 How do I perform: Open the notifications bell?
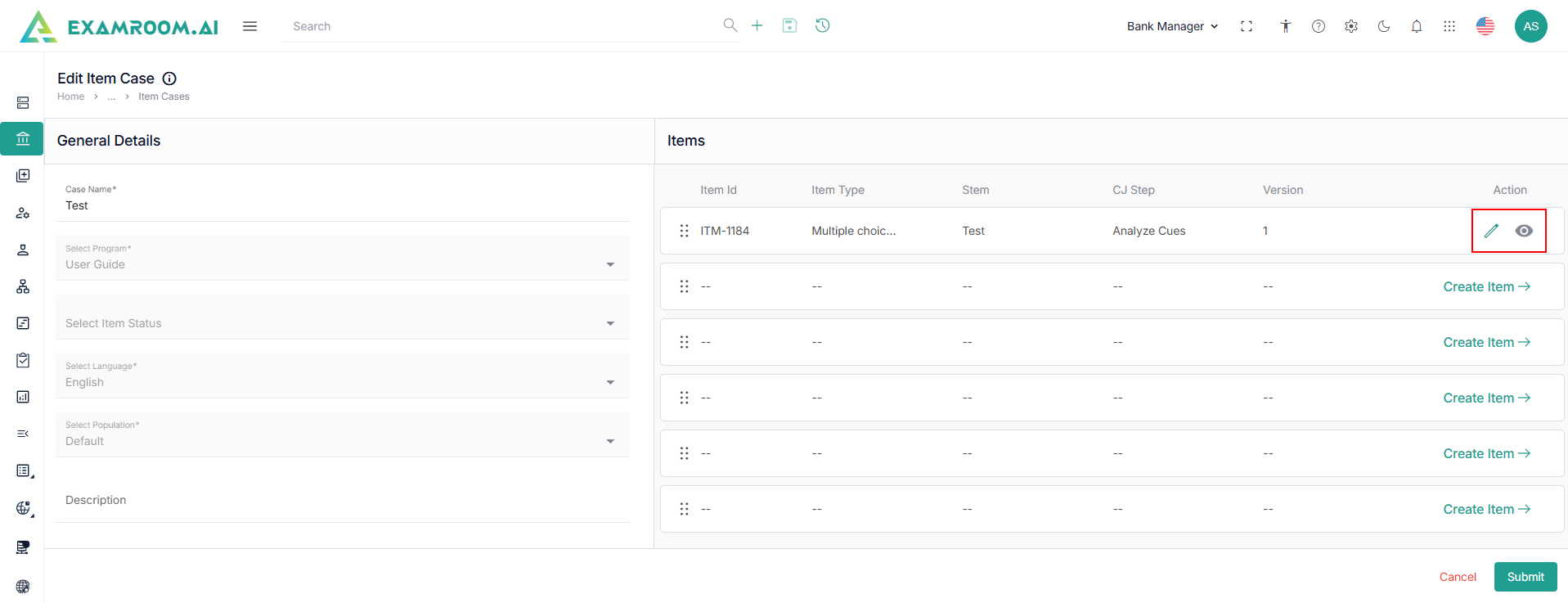[1417, 26]
